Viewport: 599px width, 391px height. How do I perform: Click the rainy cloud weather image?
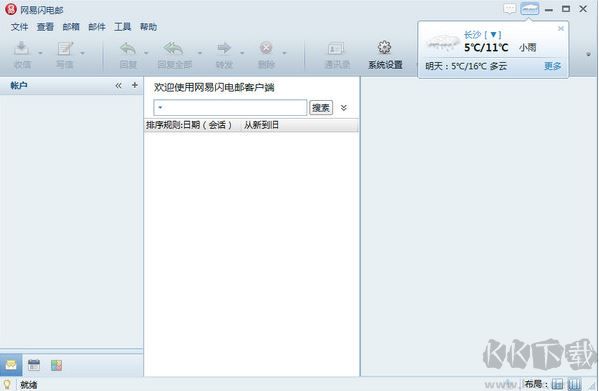(x=443, y=42)
